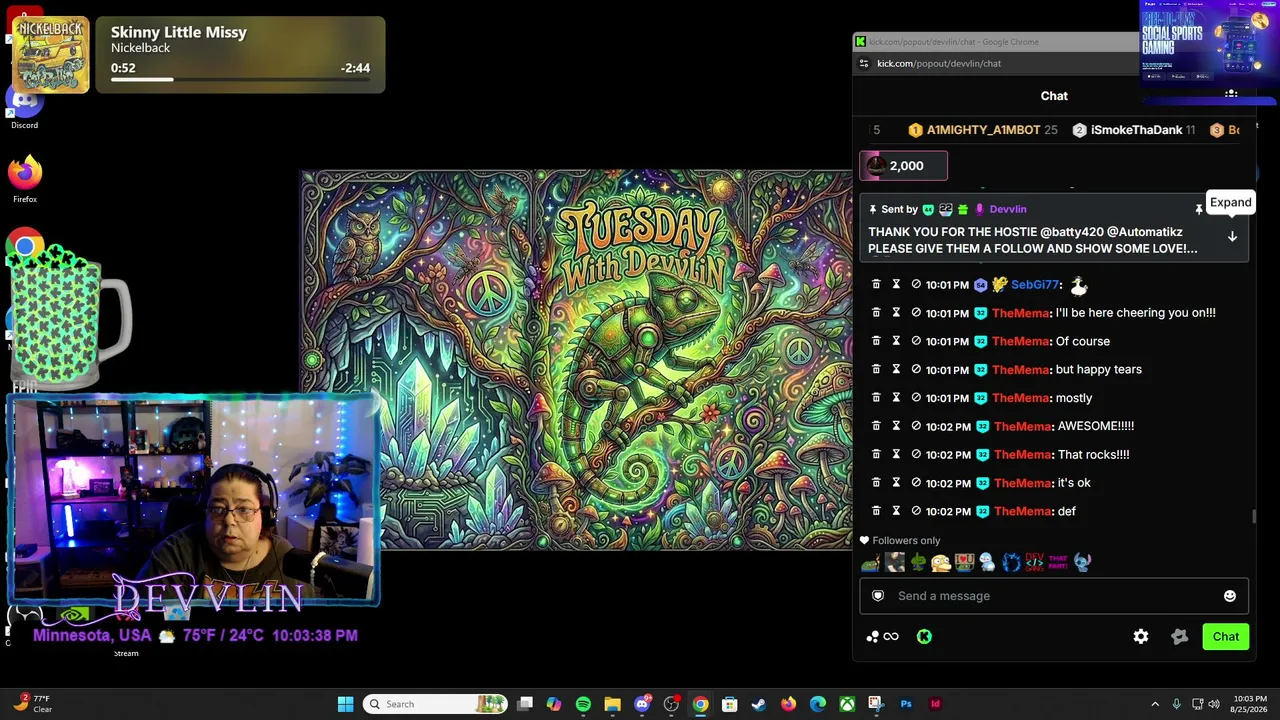Image resolution: width=1280 pixels, height=720 pixels.
Task: Delete the 'That rocks!!!!' message
Action: pyautogui.click(x=876, y=455)
